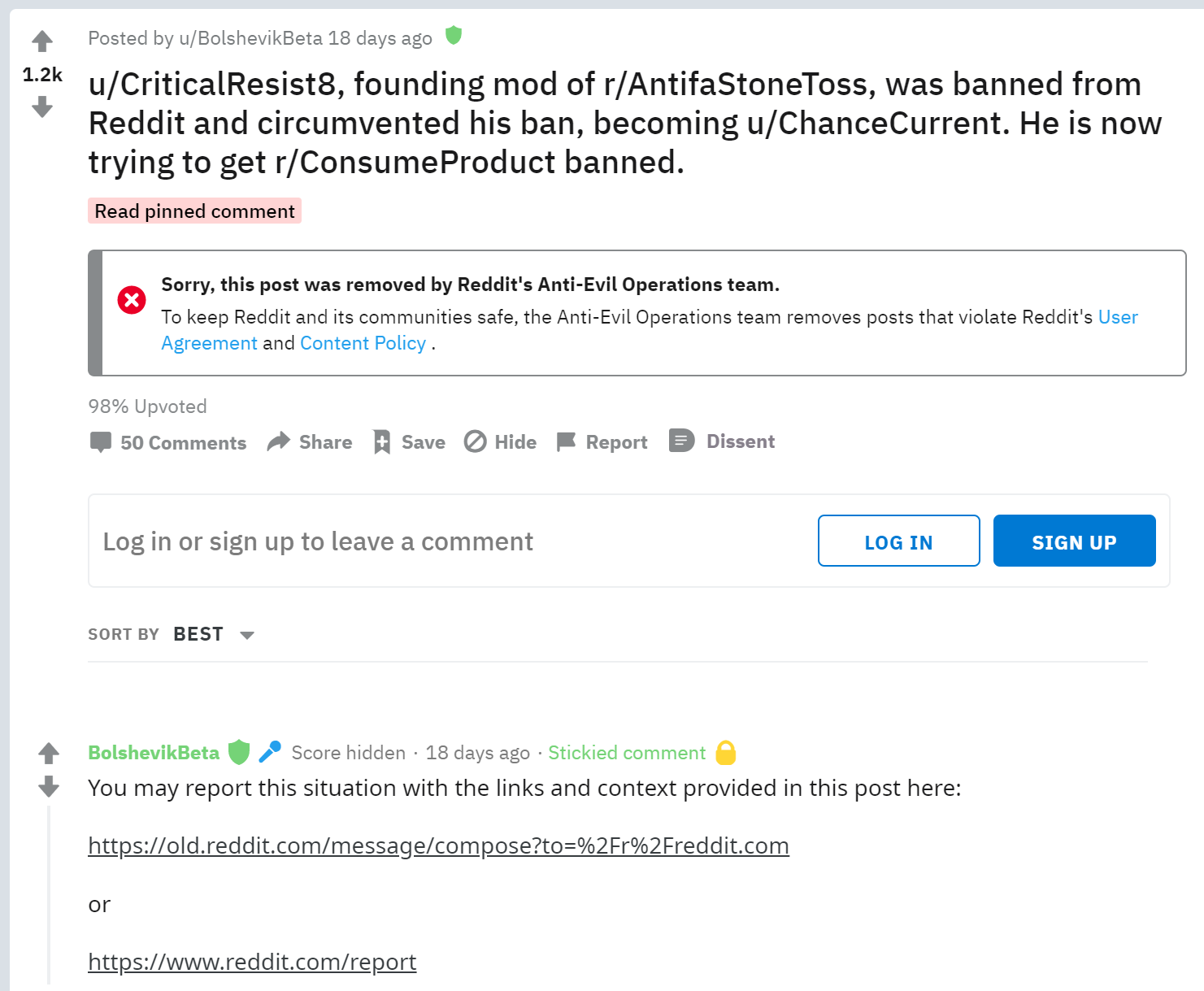Click the Read pinned comment flair
The width and height of the screenshot is (1204, 991).
click(194, 211)
